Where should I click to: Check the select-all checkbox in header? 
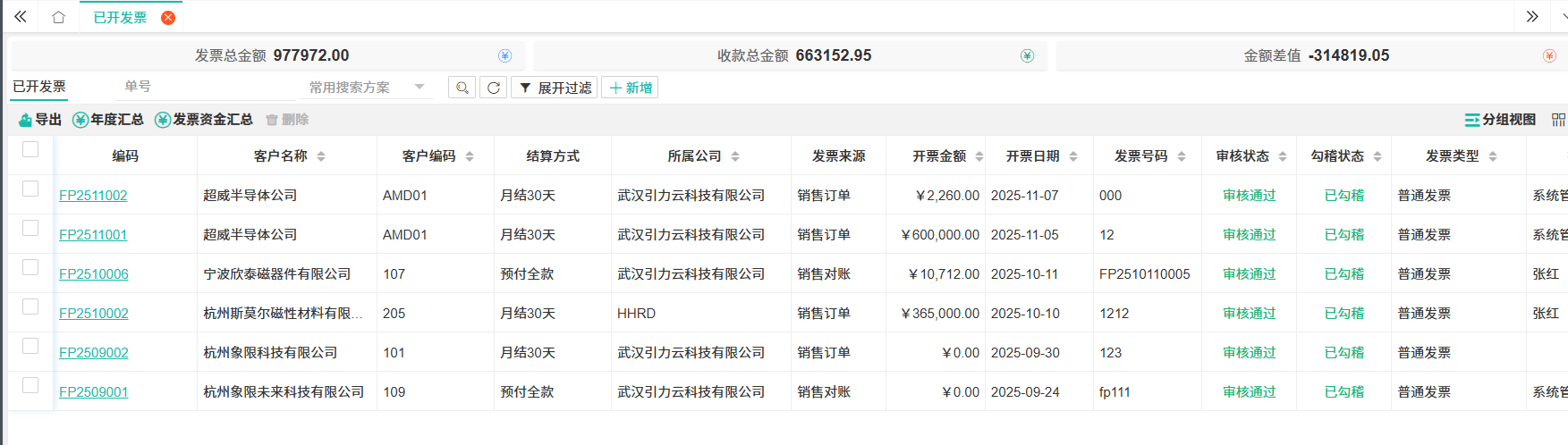click(30, 149)
